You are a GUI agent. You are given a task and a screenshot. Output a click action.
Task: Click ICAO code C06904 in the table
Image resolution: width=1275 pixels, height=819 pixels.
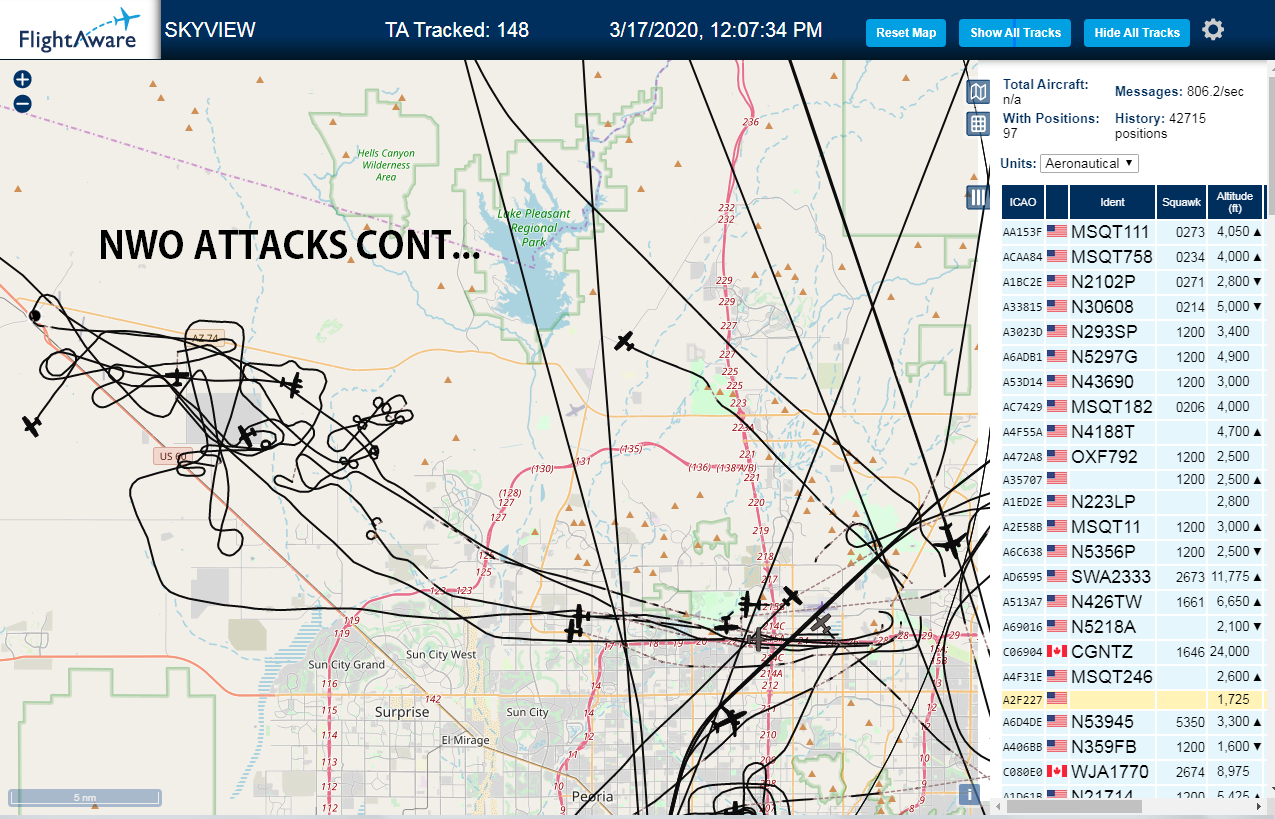[x=1021, y=652]
